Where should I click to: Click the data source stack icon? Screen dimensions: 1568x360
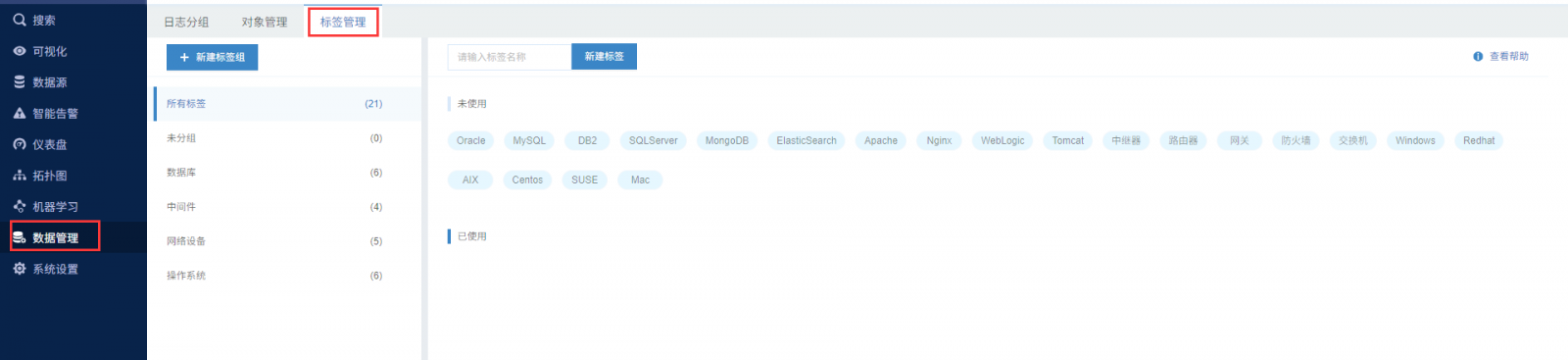20,82
